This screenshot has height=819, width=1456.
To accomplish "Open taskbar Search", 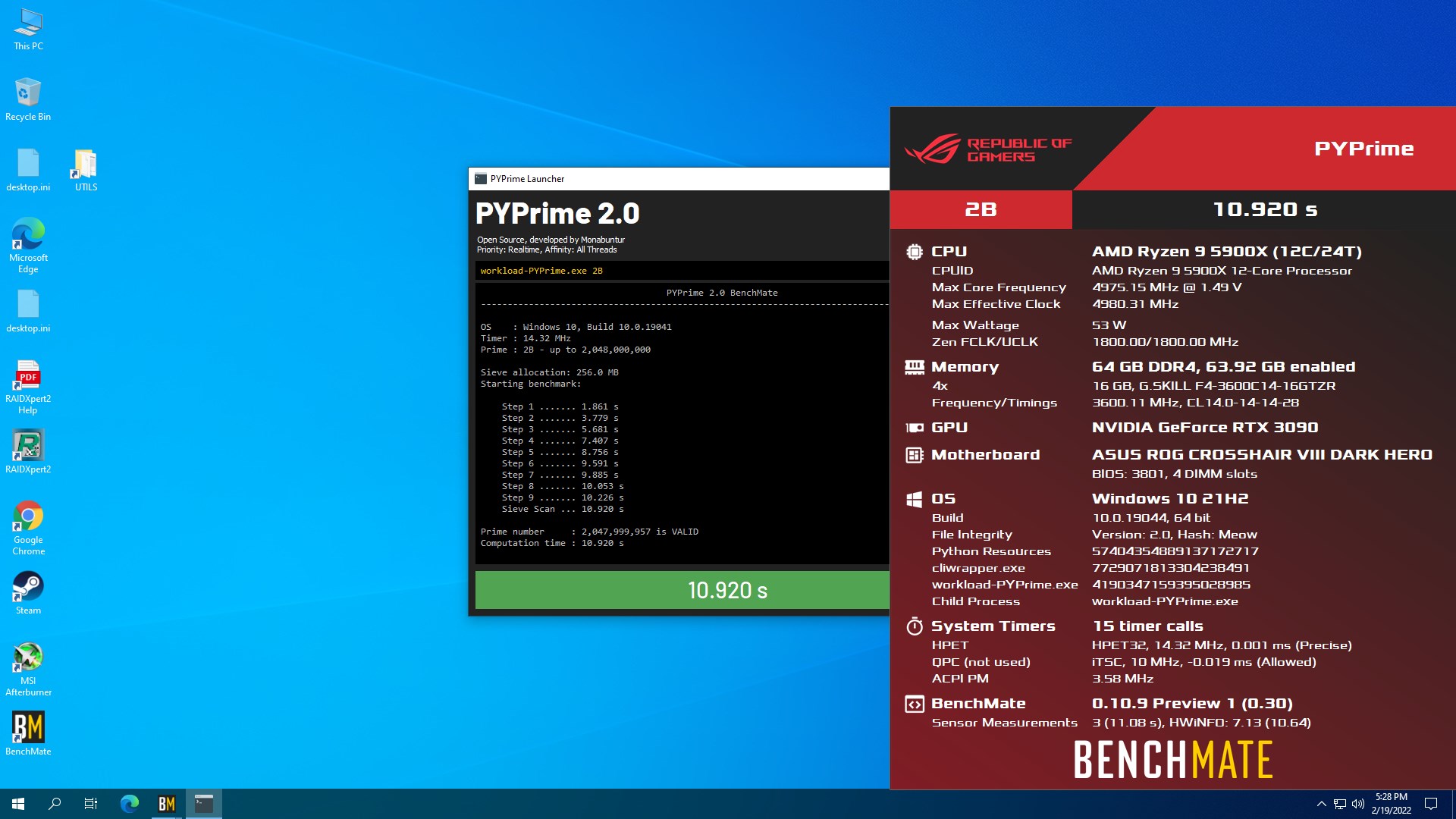I will [x=55, y=804].
